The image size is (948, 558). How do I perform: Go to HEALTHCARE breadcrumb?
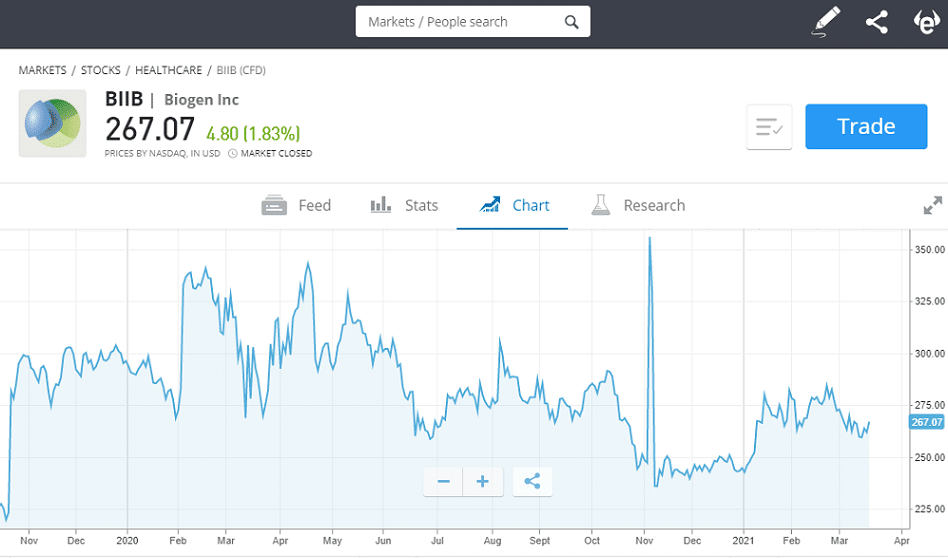(x=169, y=70)
